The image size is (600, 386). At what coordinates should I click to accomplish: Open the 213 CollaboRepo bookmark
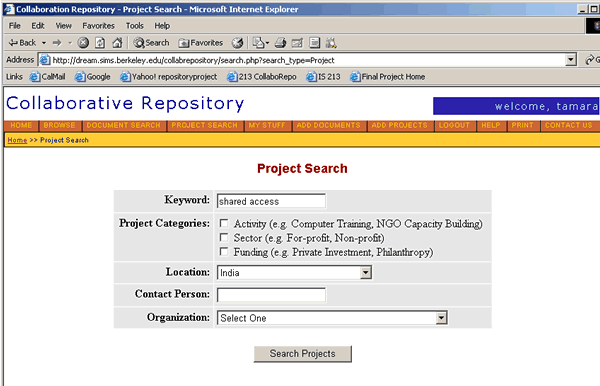click(x=262, y=77)
